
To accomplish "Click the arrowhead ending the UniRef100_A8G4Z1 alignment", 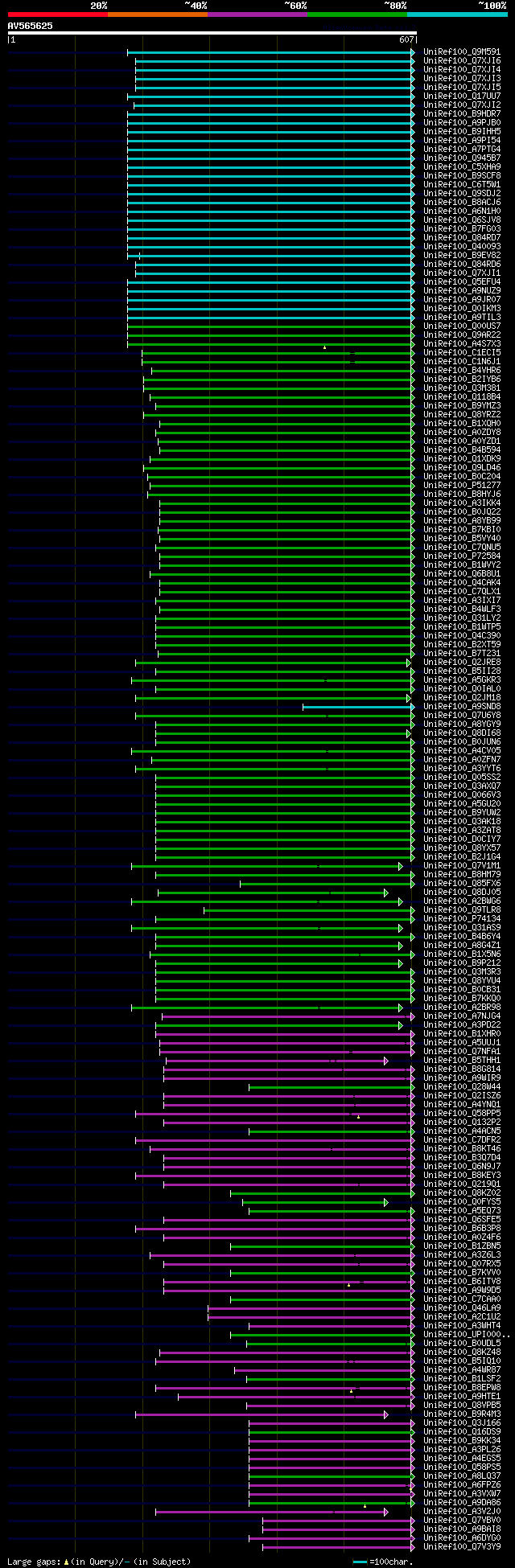I will (400, 946).
